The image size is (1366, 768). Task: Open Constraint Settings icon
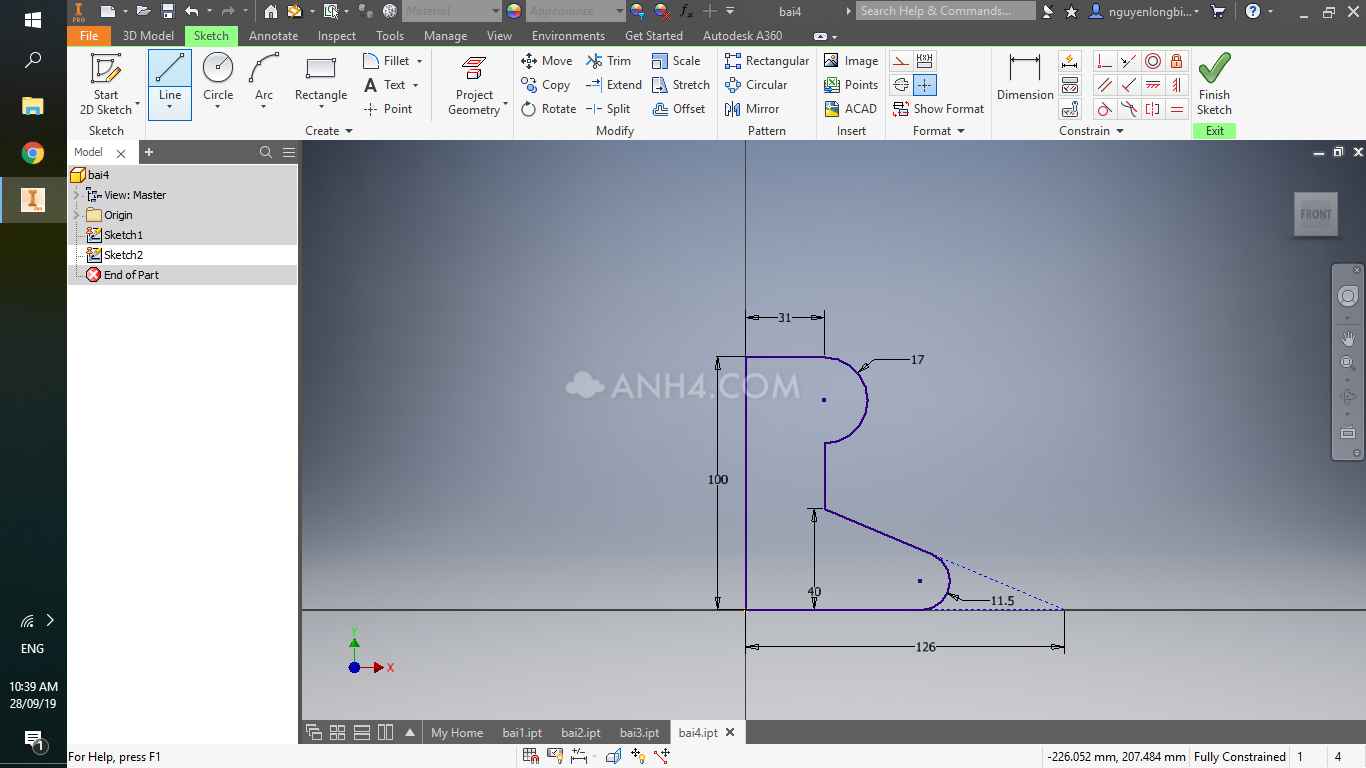[1070, 109]
